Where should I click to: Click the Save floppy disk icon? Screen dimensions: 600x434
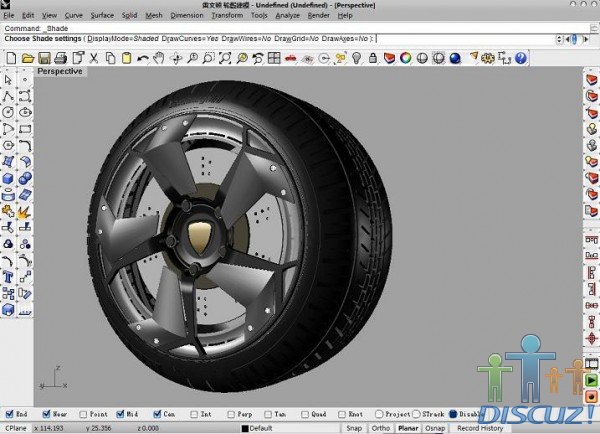coord(44,58)
